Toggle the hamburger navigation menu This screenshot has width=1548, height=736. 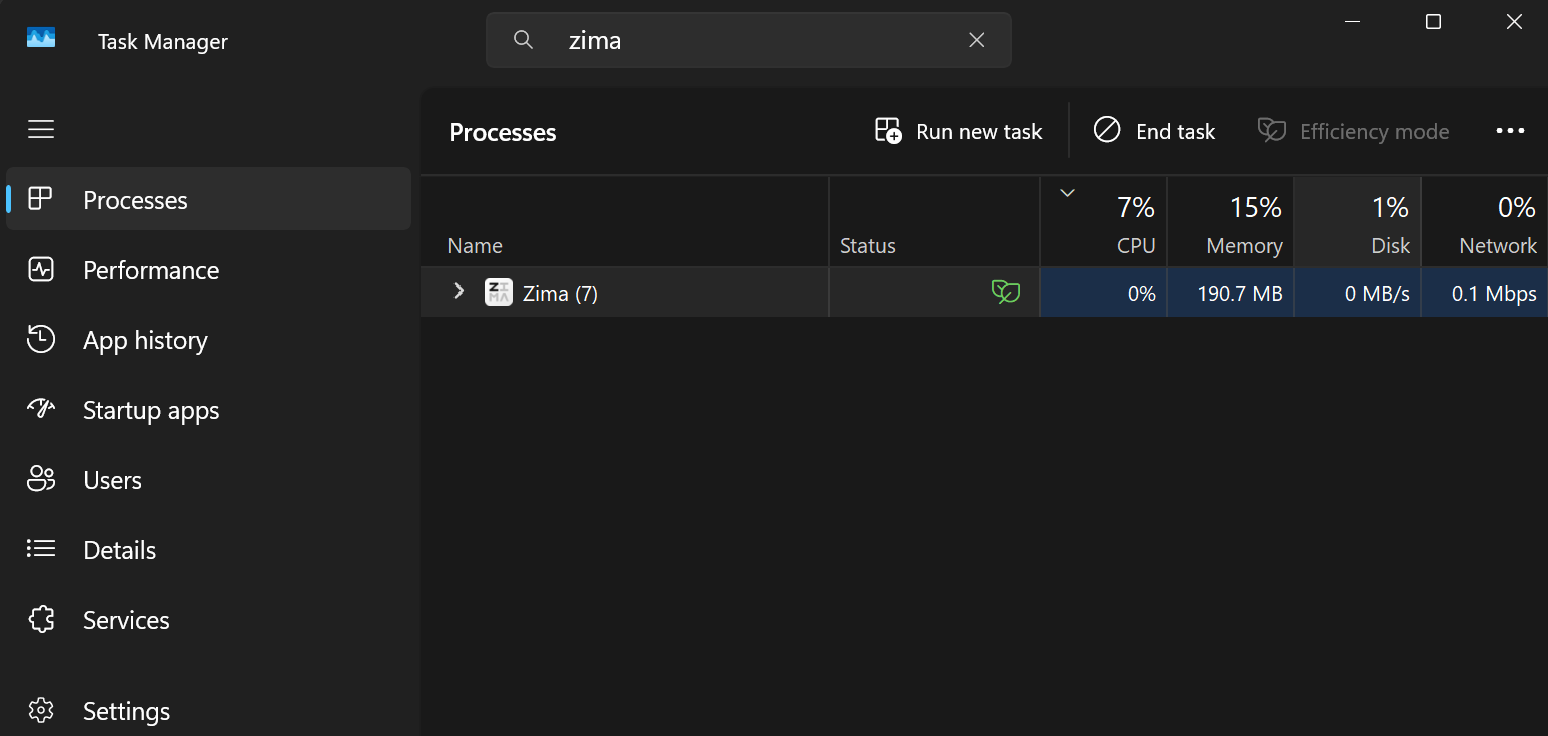41,129
